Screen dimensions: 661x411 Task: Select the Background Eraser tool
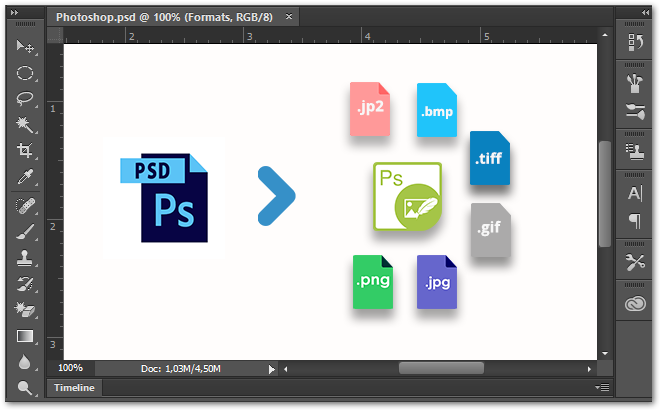[x=25, y=310]
